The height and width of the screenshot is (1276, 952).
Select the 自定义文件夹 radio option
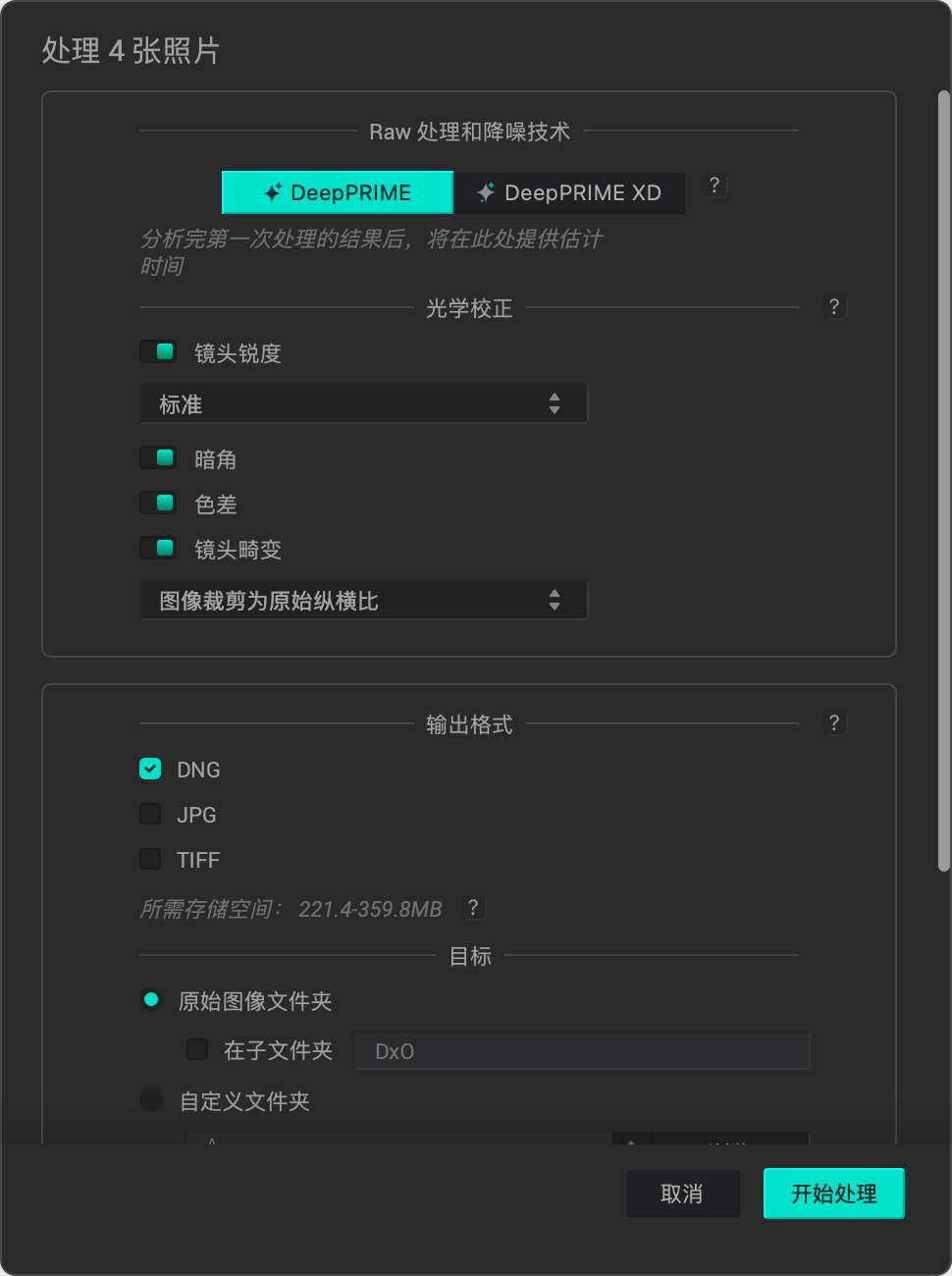[x=151, y=1100]
